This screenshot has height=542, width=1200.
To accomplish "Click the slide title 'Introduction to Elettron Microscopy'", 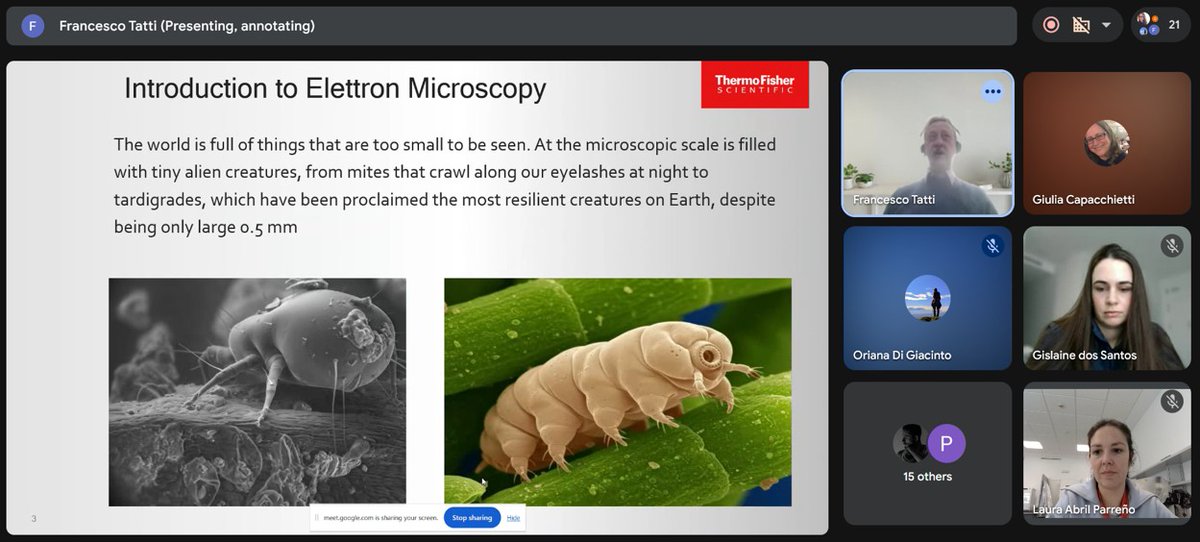I will point(335,89).
